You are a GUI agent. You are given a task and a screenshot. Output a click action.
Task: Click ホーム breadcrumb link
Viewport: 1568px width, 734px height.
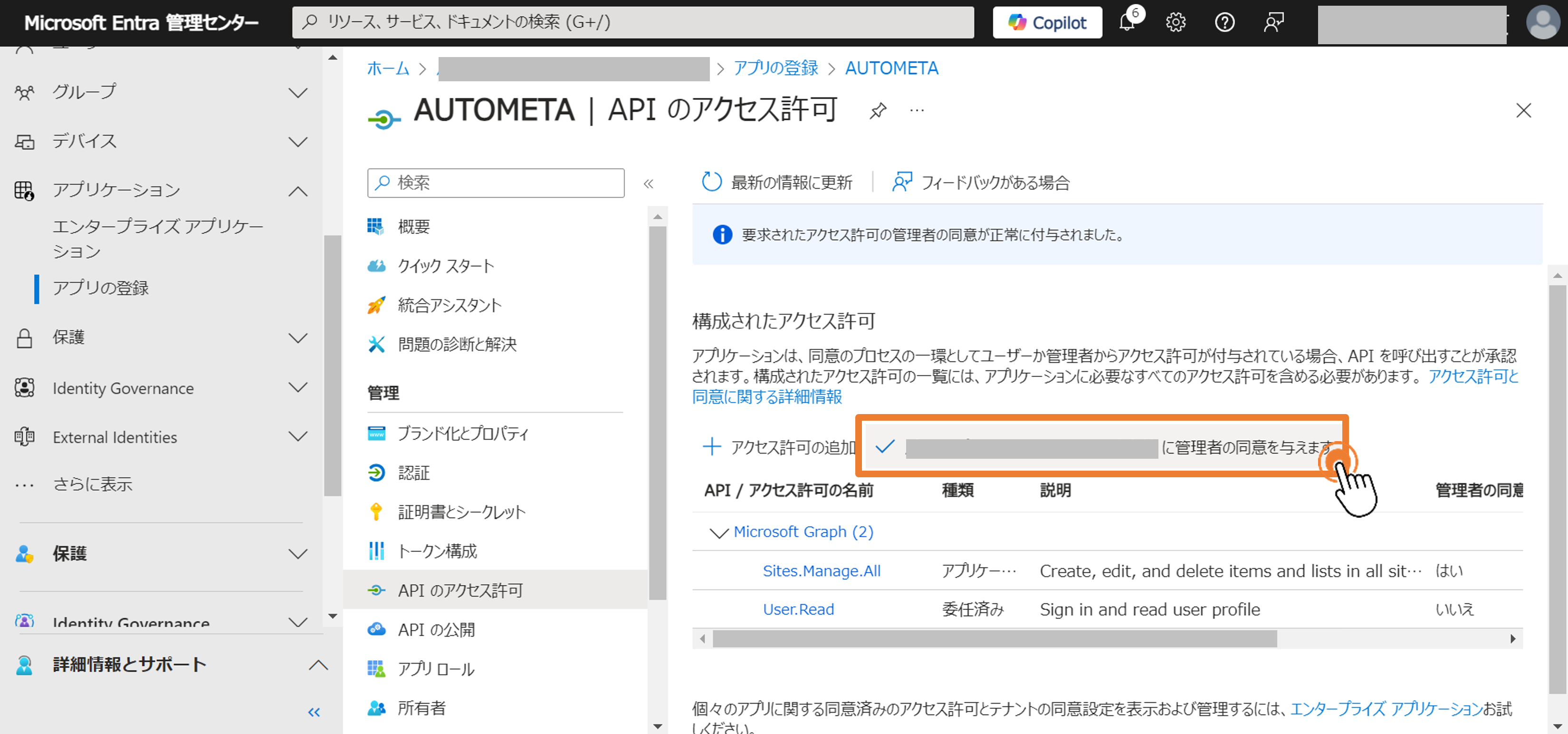point(388,68)
